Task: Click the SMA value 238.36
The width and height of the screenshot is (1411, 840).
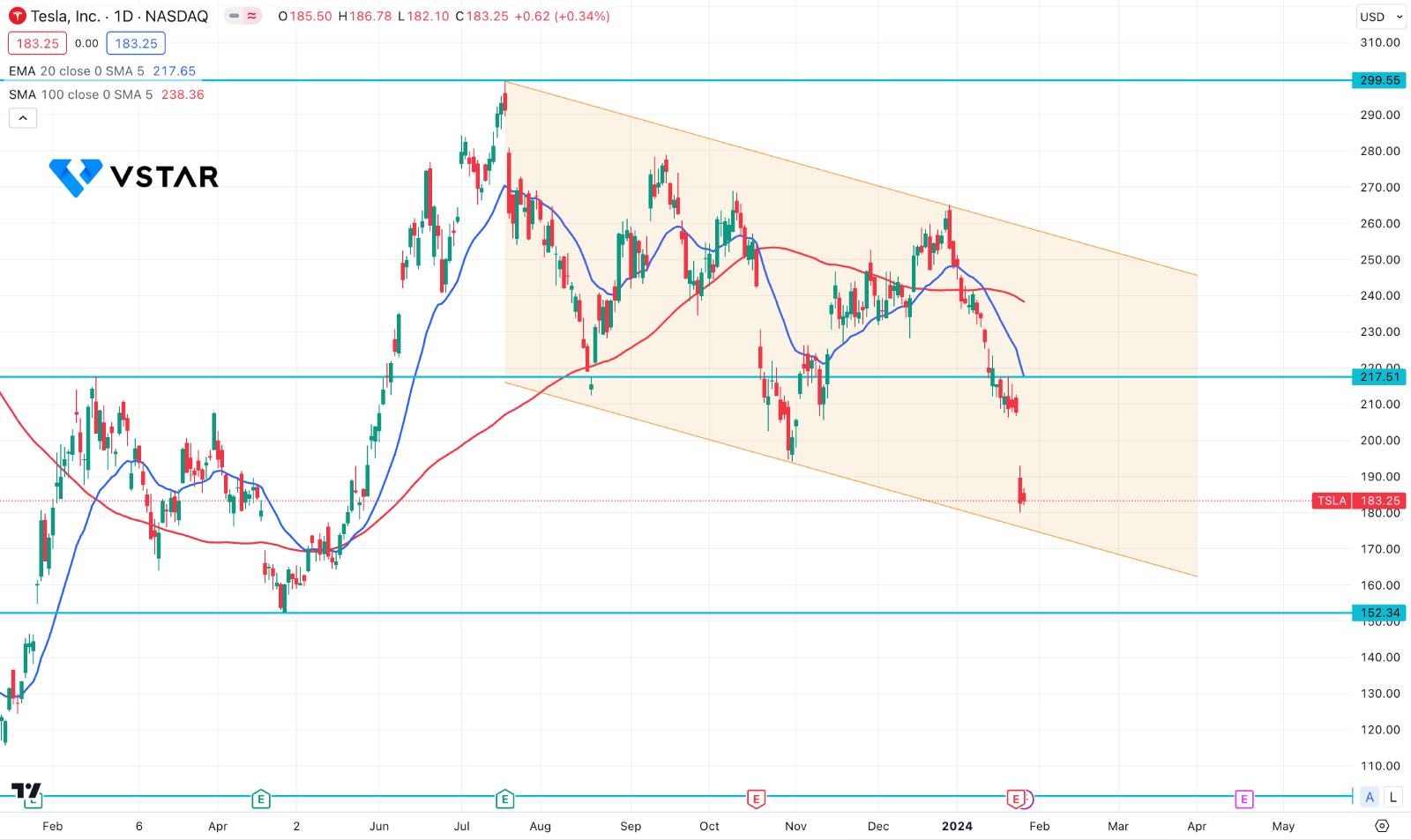Action: (x=183, y=94)
